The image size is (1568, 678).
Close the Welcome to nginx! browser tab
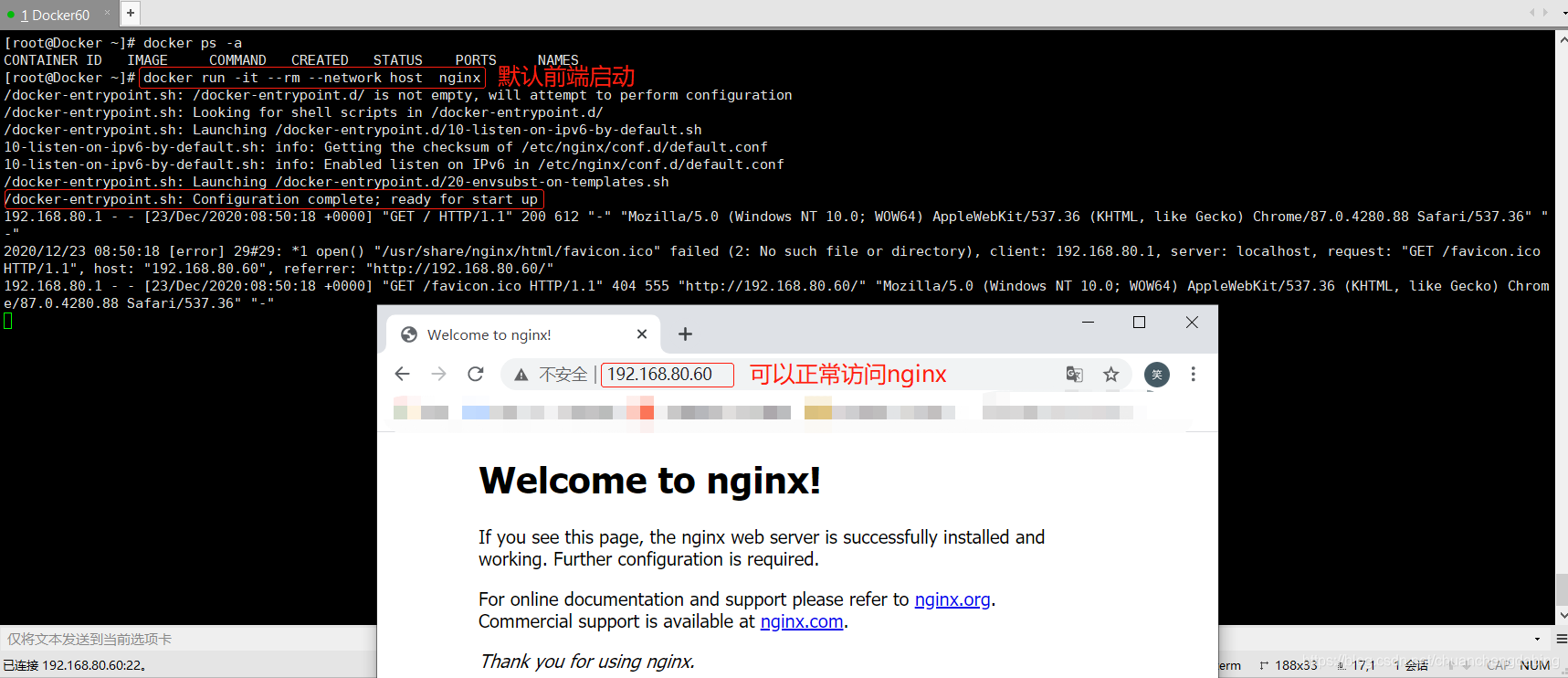(x=642, y=334)
